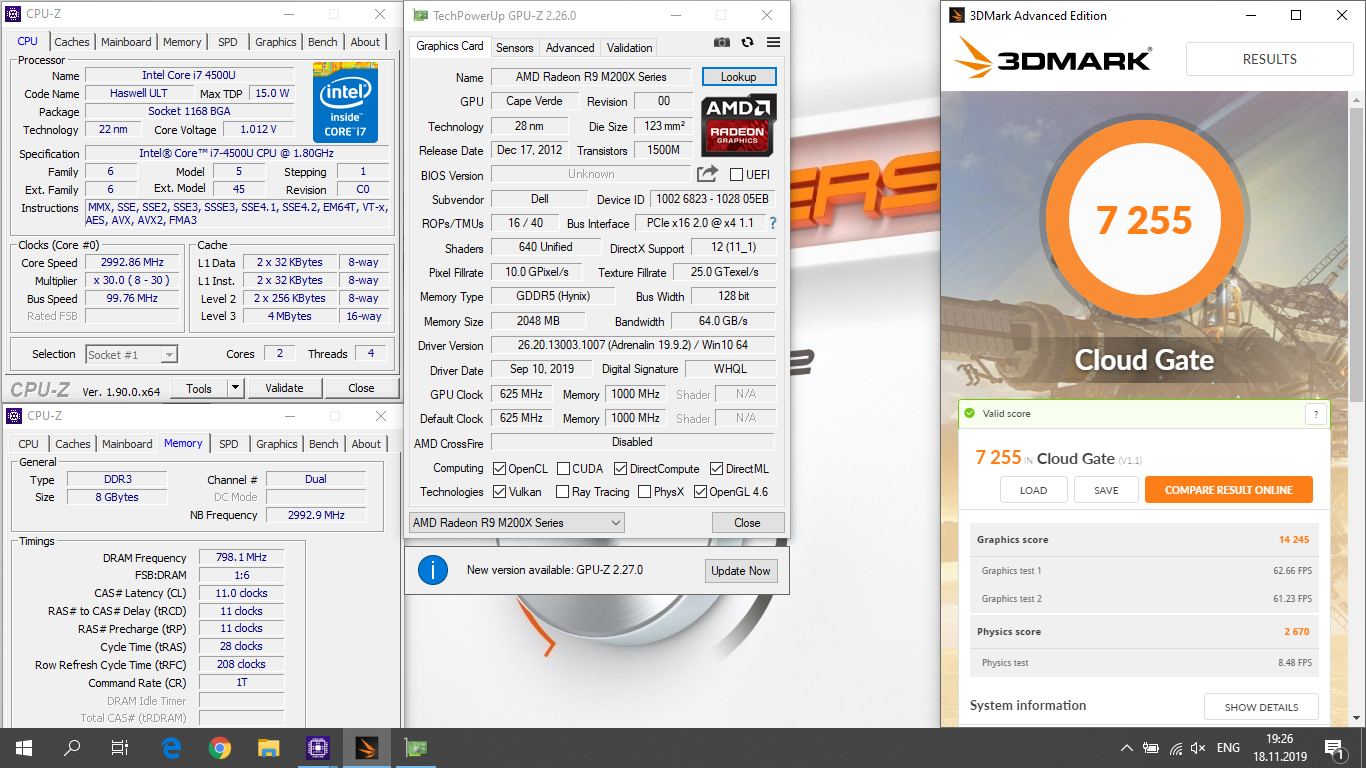The height and width of the screenshot is (768, 1366).
Task: Click the Tools button in CPU-Z
Action: pos(199,388)
